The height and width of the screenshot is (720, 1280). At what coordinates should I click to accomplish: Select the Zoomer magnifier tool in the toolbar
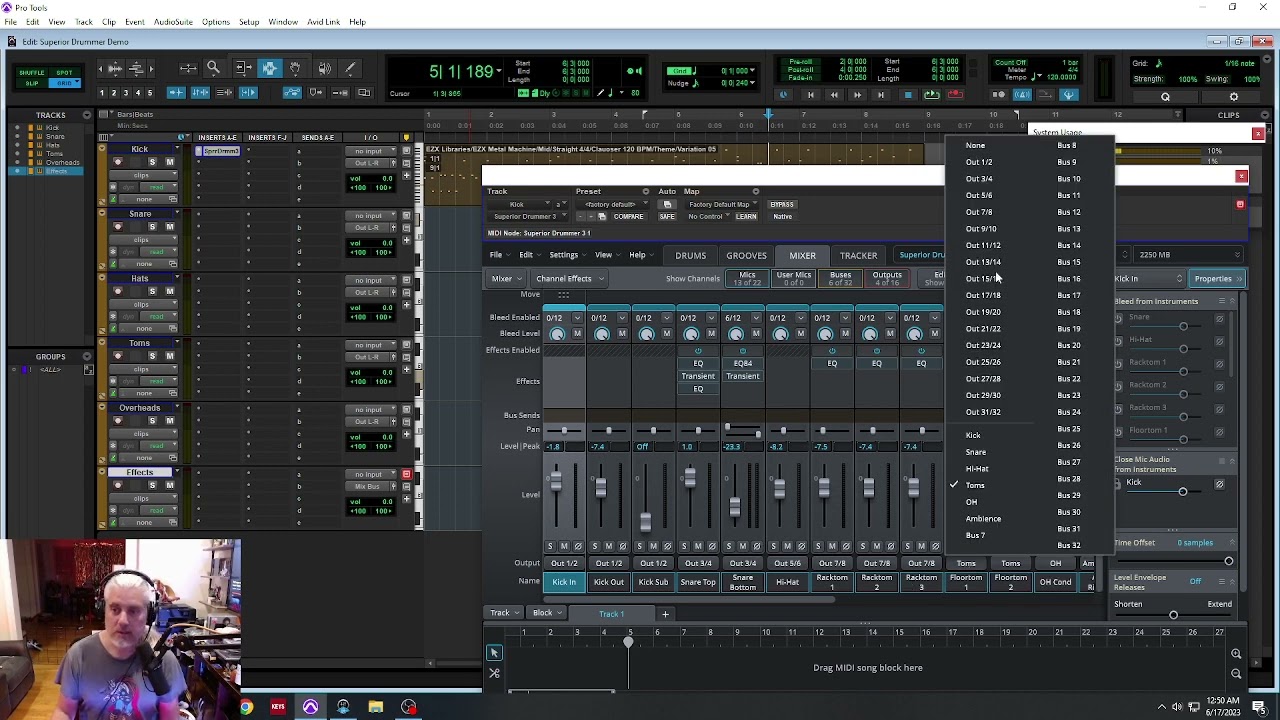pyautogui.click(x=213, y=68)
